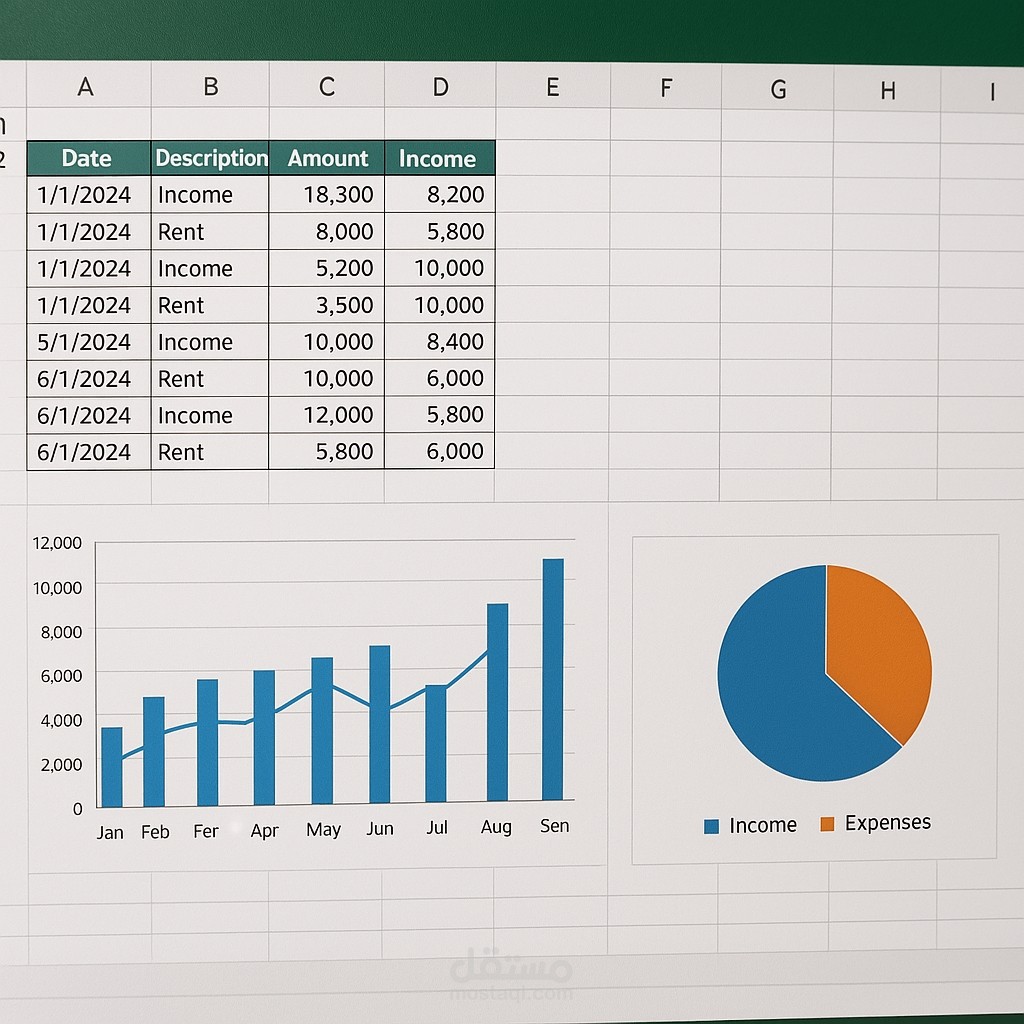Click the tallest bar labeled Sen
This screenshot has width=1024, height=1024.
[x=553, y=679]
